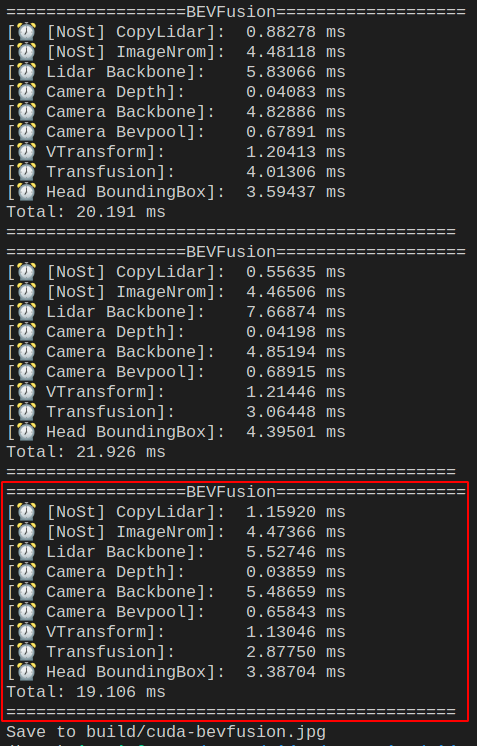
Task: Select the line 'Total: 21.926 ms'
Action: click(x=86, y=452)
